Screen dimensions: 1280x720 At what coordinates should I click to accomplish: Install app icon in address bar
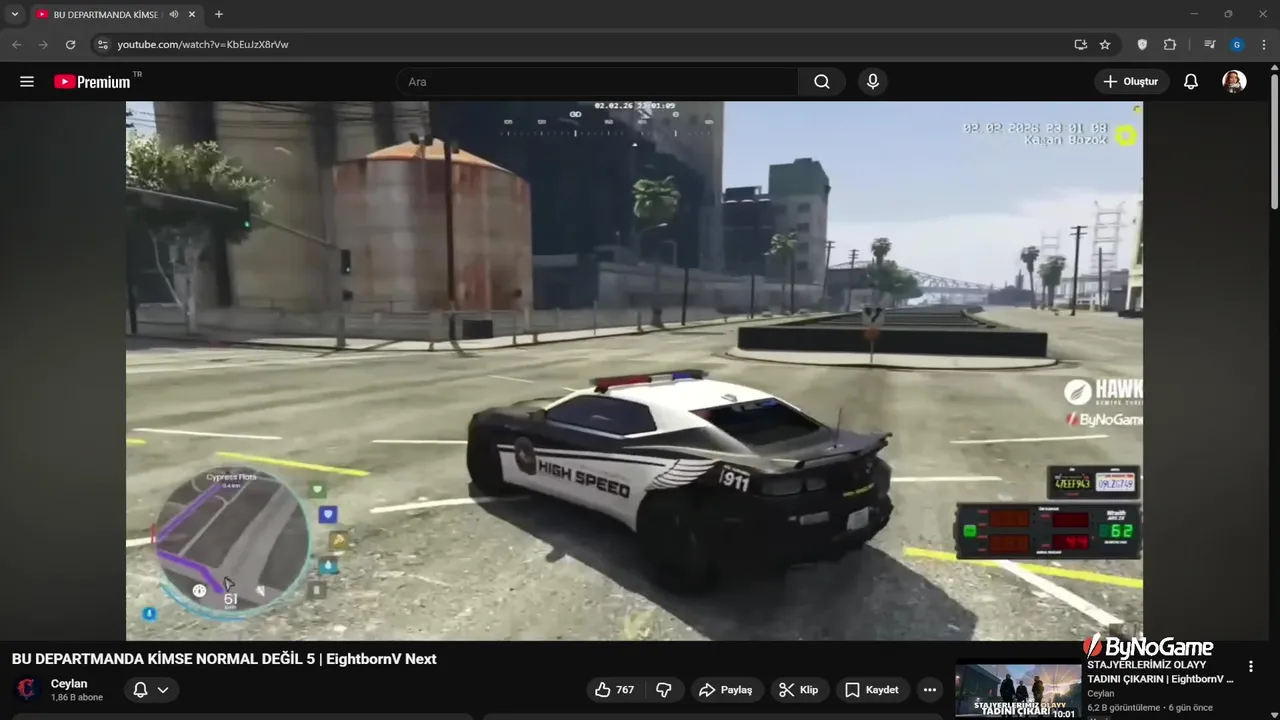tap(1080, 44)
